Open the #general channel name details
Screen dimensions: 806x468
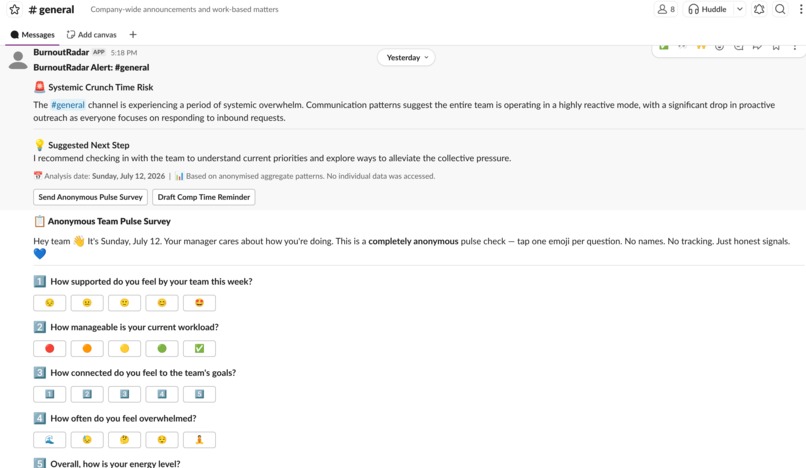click(51, 9)
